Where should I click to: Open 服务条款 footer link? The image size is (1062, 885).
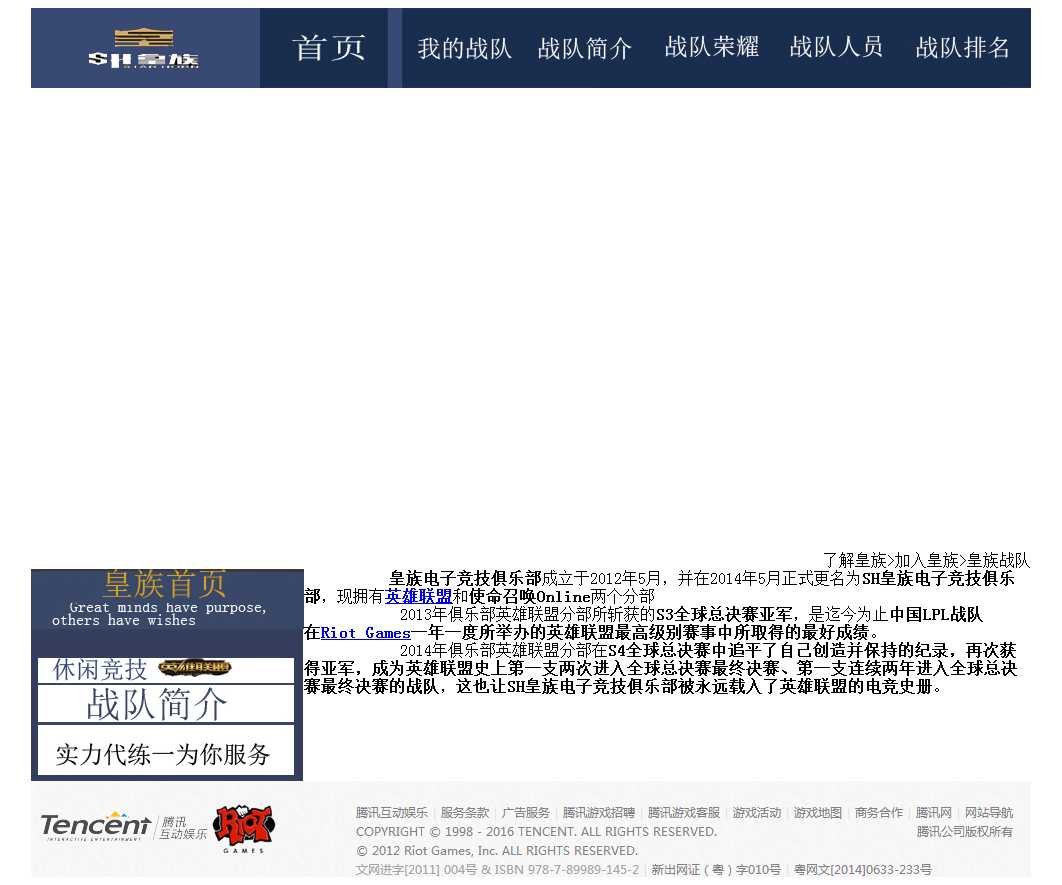(x=465, y=813)
